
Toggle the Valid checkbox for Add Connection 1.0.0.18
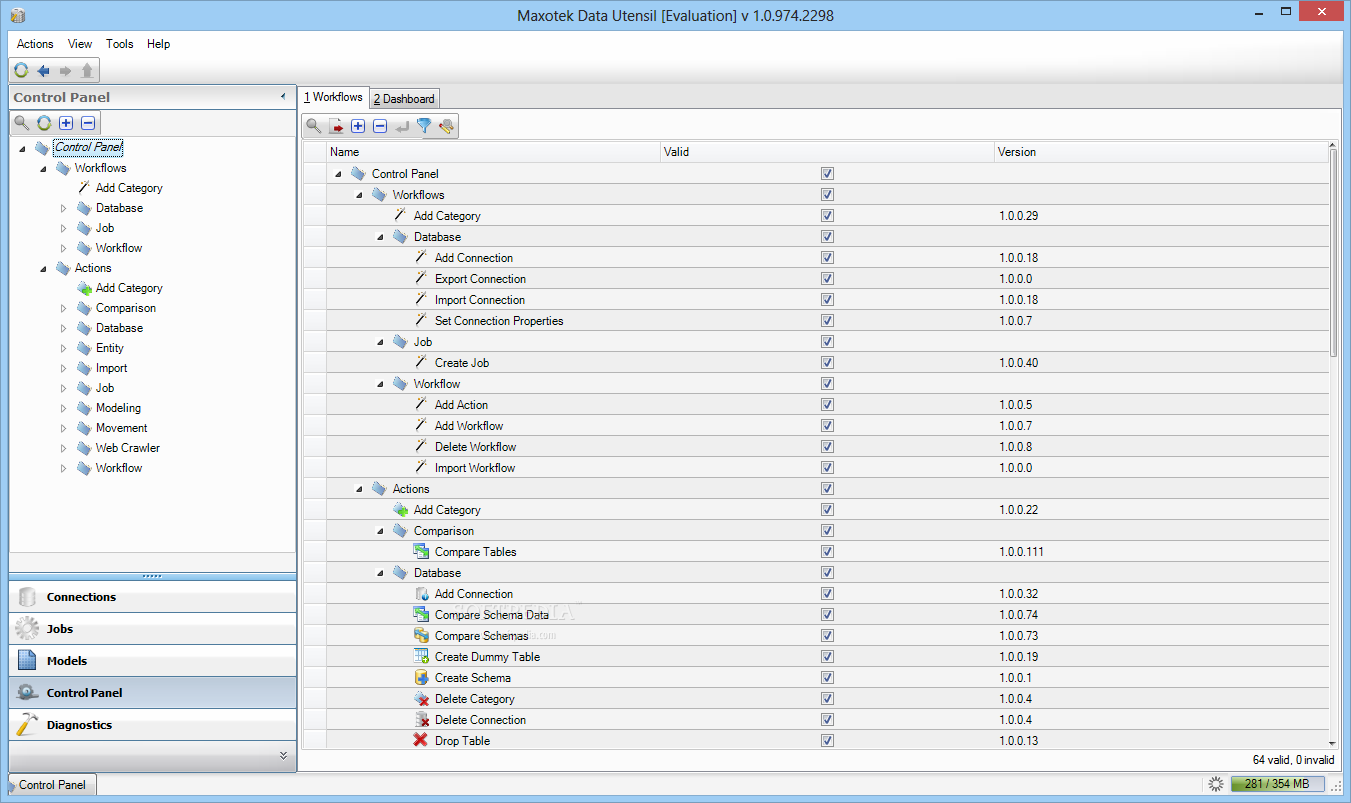[x=827, y=258]
